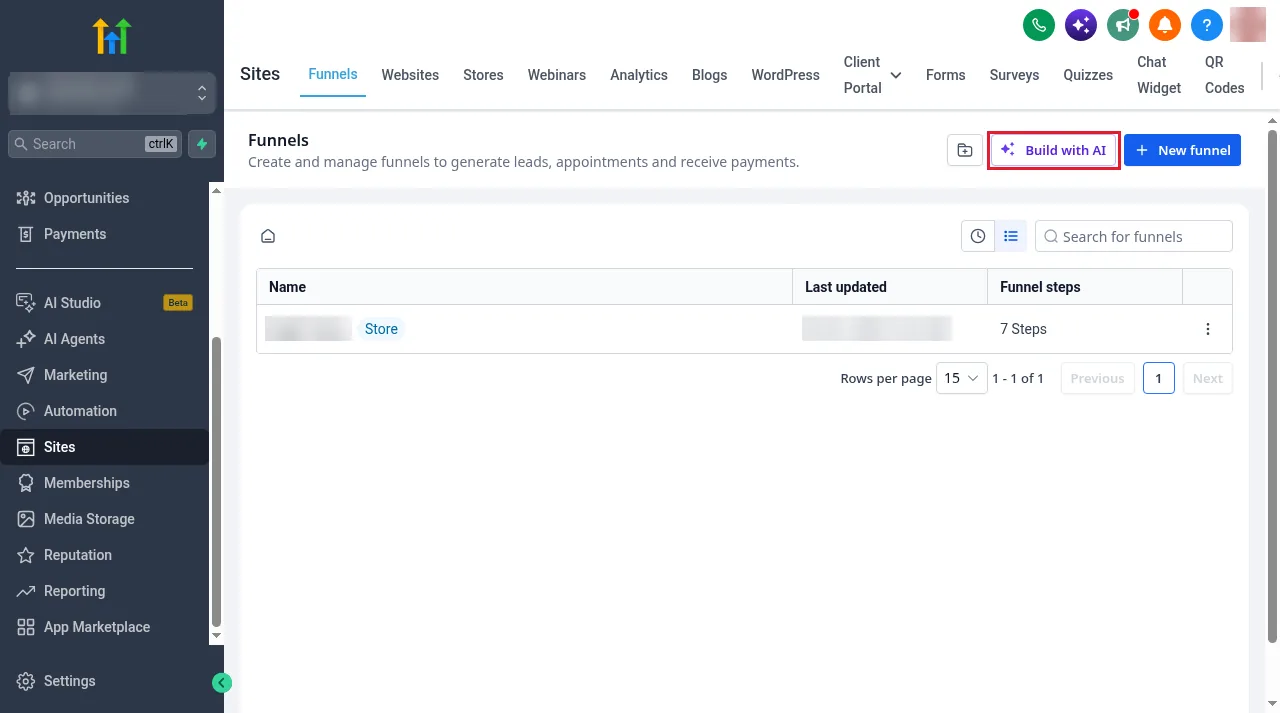The image size is (1280, 713).
Task: Open the orange notifications bell
Action: click(x=1165, y=24)
